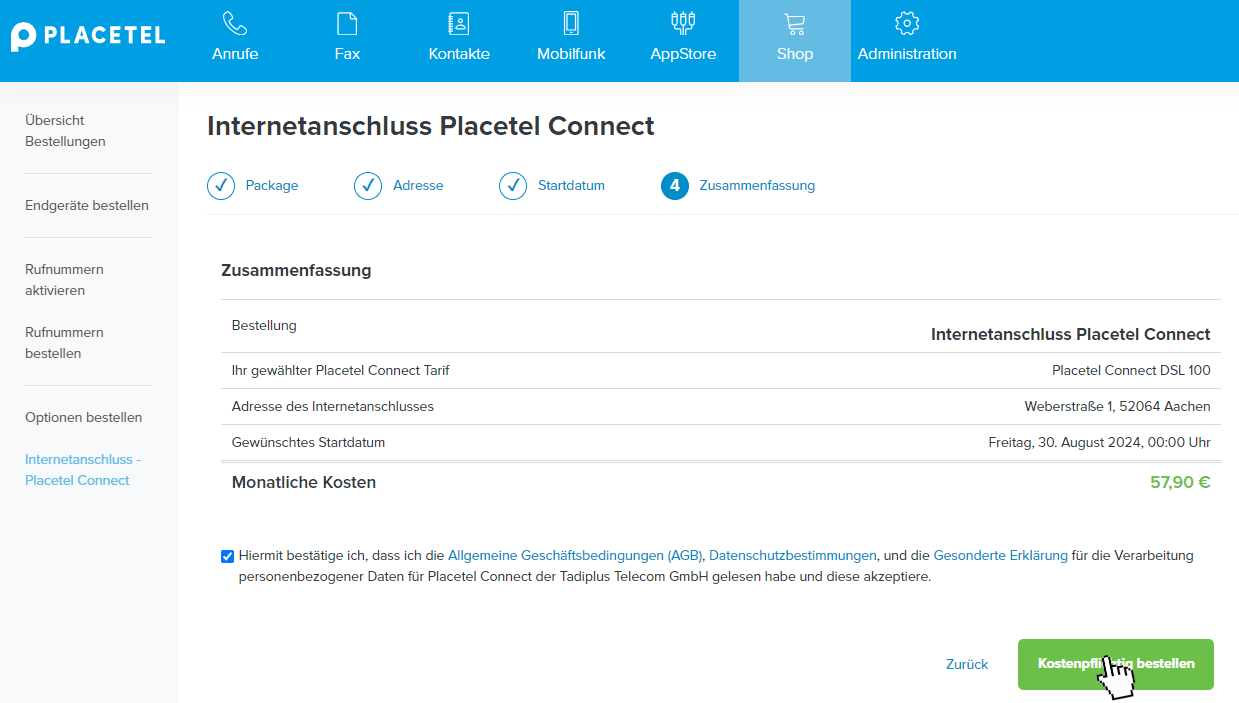Click the Package step checkmark circle
1239x703 pixels.
221,186
